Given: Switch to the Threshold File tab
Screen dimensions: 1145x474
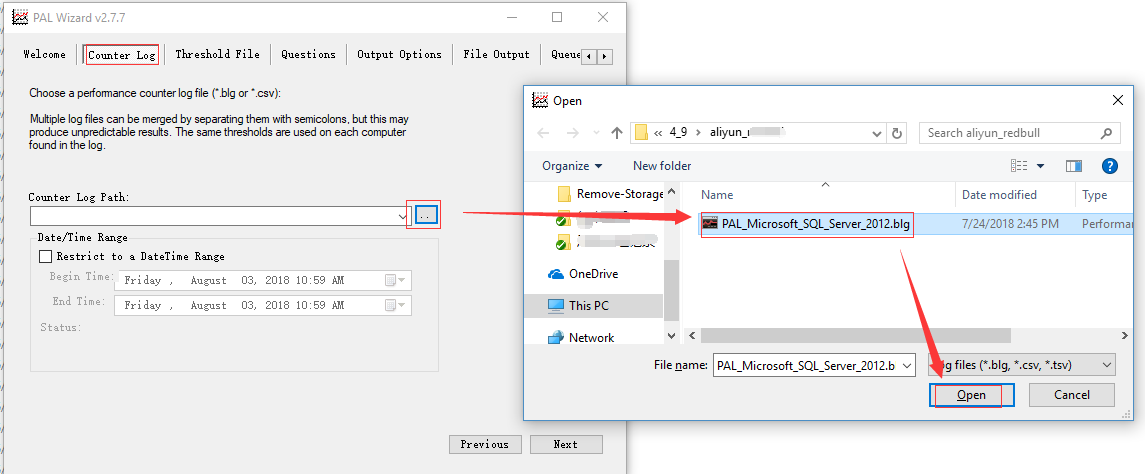Looking at the screenshot, I should point(218,54).
